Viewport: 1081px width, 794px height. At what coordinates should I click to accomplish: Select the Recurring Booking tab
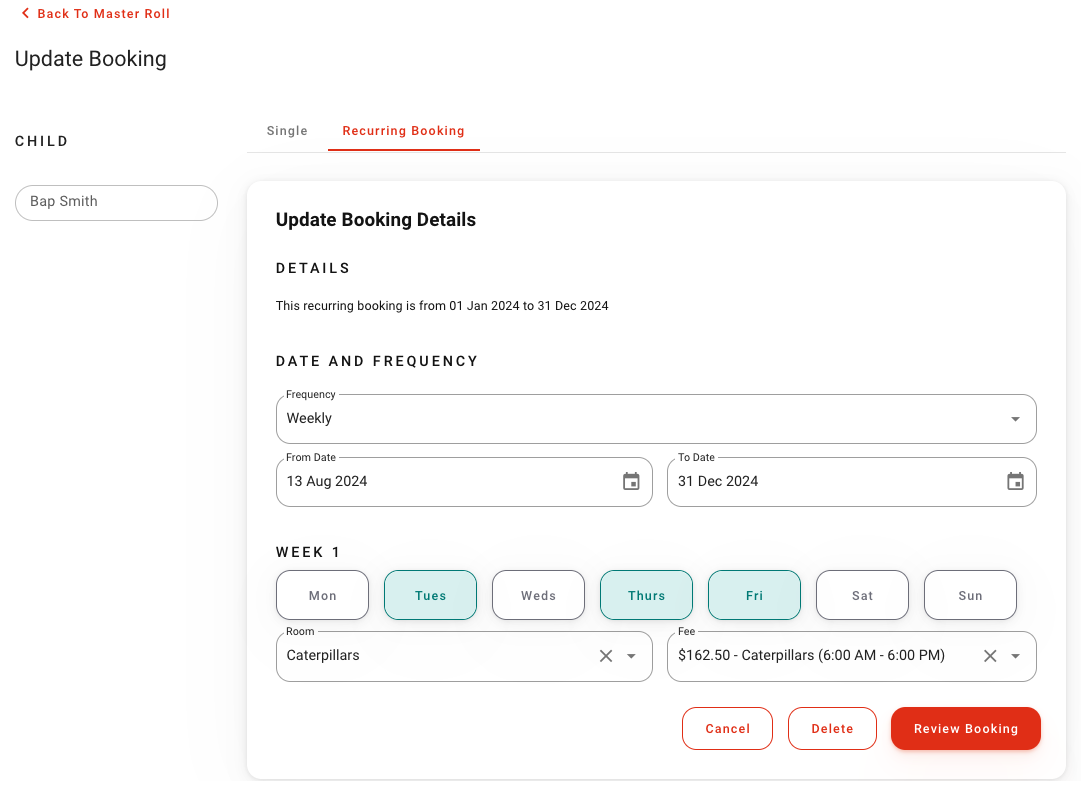tap(403, 131)
